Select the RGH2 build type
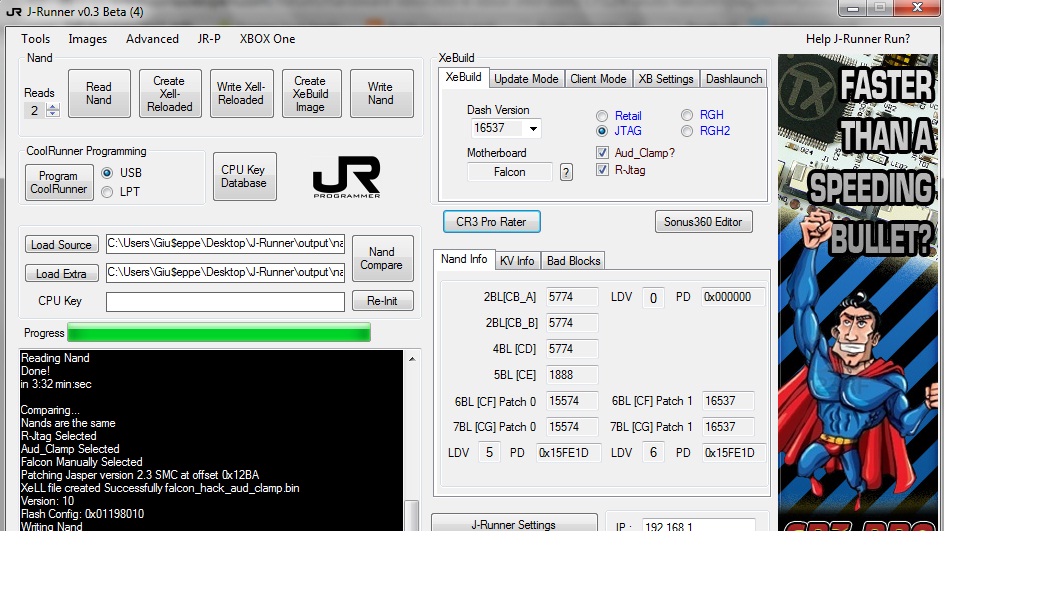Image resolution: width=1040 pixels, height=608 pixels. pyautogui.click(x=686, y=131)
